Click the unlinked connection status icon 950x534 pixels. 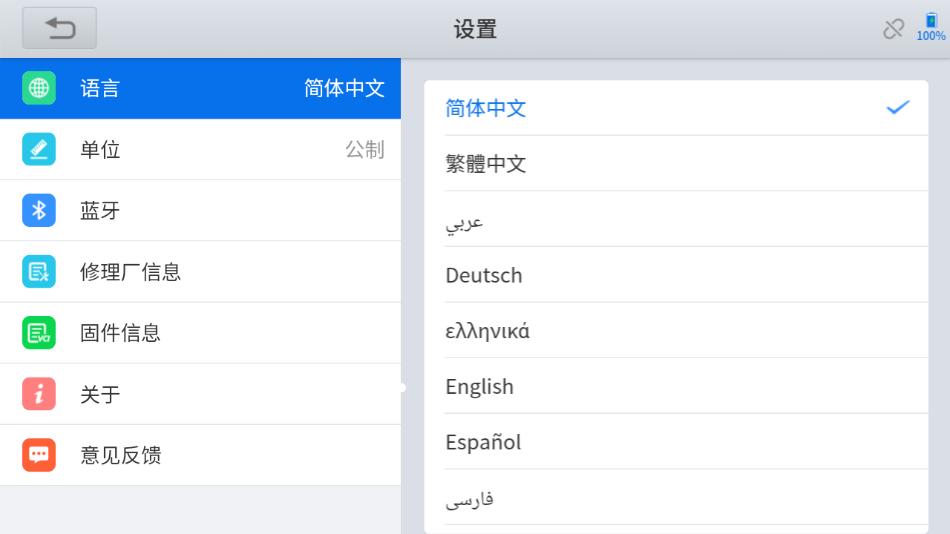pyautogui.click(x=893, y=29)
